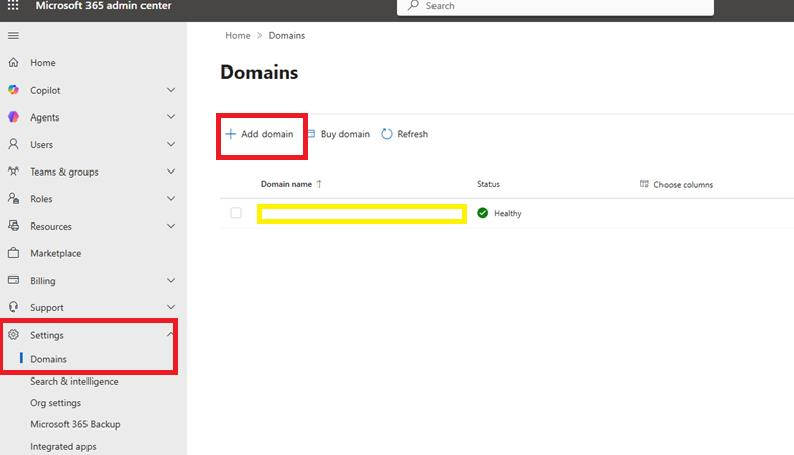Click the Billing card icon
This screenshot has height=455, width=794.
tap(14, 280)
